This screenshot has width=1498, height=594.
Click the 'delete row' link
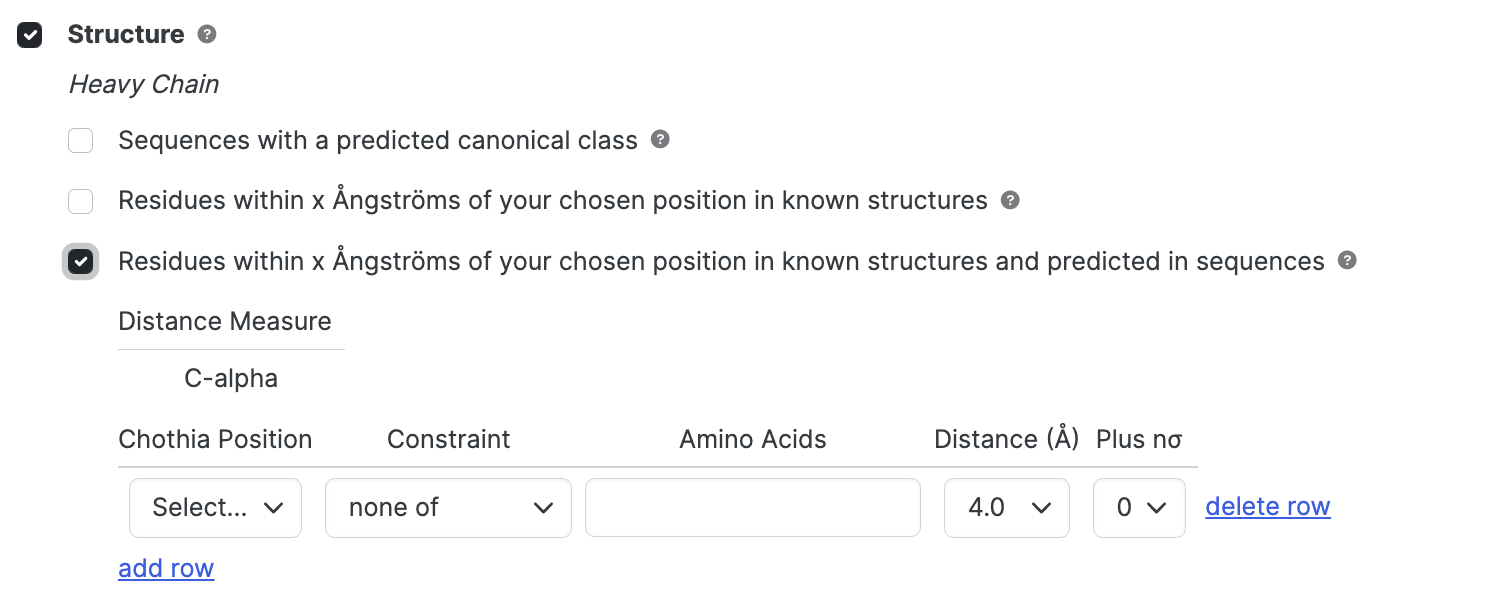[x=1268, y=507]
